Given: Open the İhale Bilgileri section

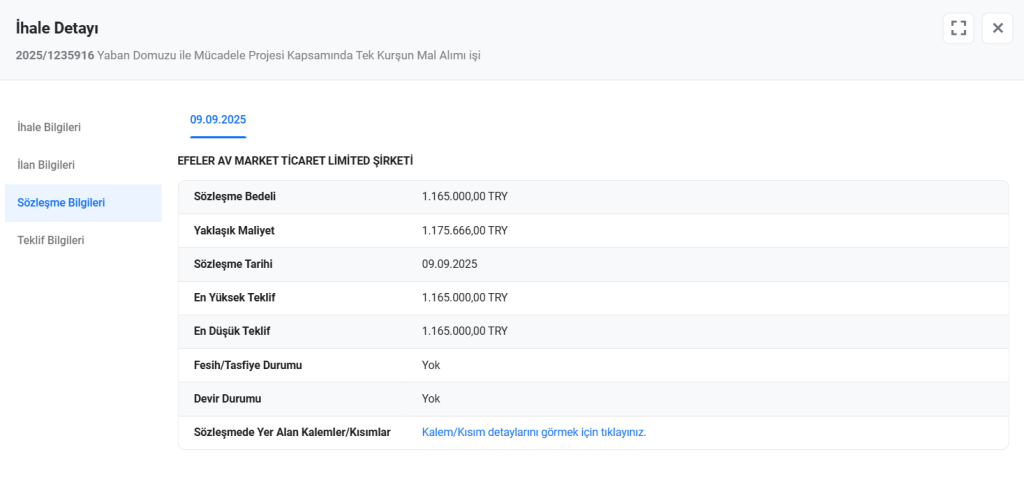Looking at the screenshot, I should [49, 127].
